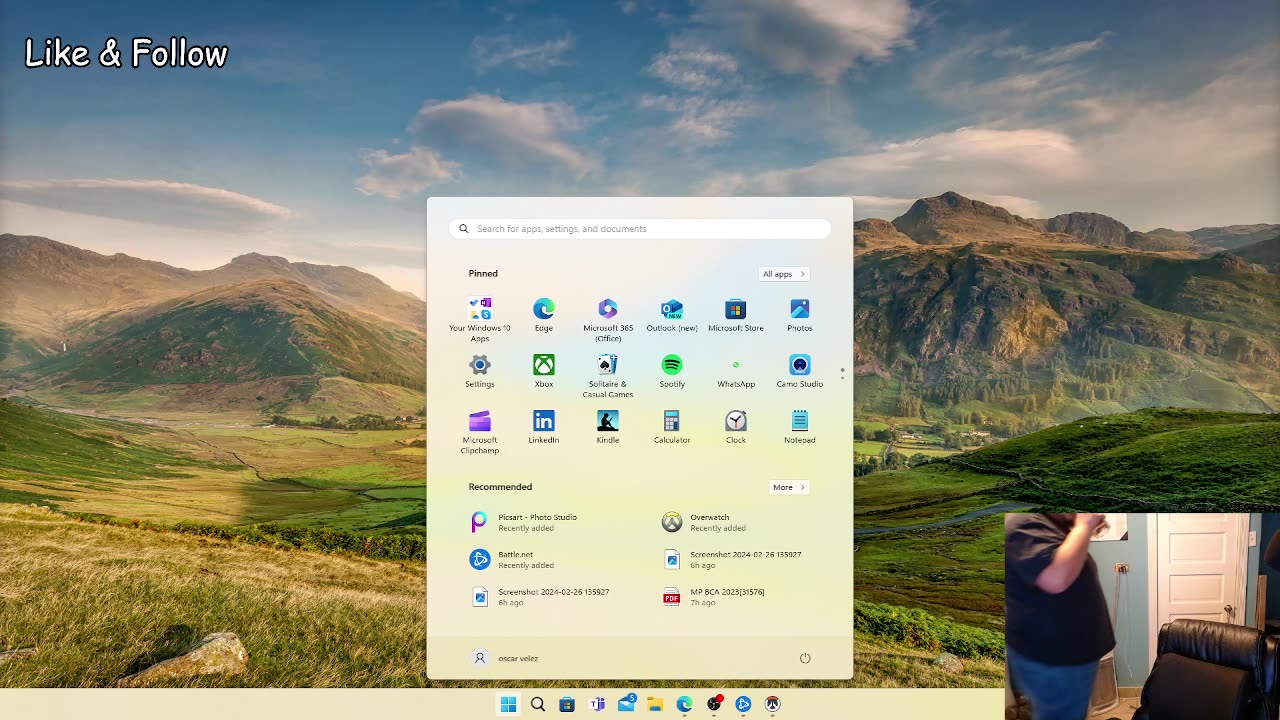The height and width of the screenshot is (720, 1280).
Task: Open Microsoft Teams on the taskbar
Action: tap(597, 704)
